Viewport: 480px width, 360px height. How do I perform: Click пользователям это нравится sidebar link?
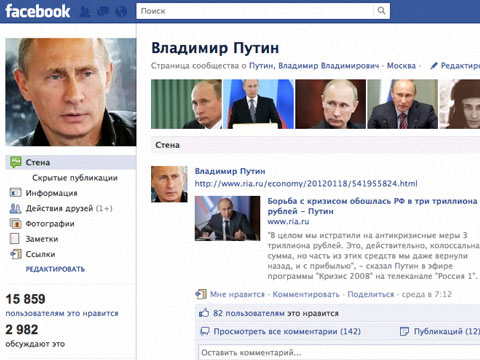point(62,313)
